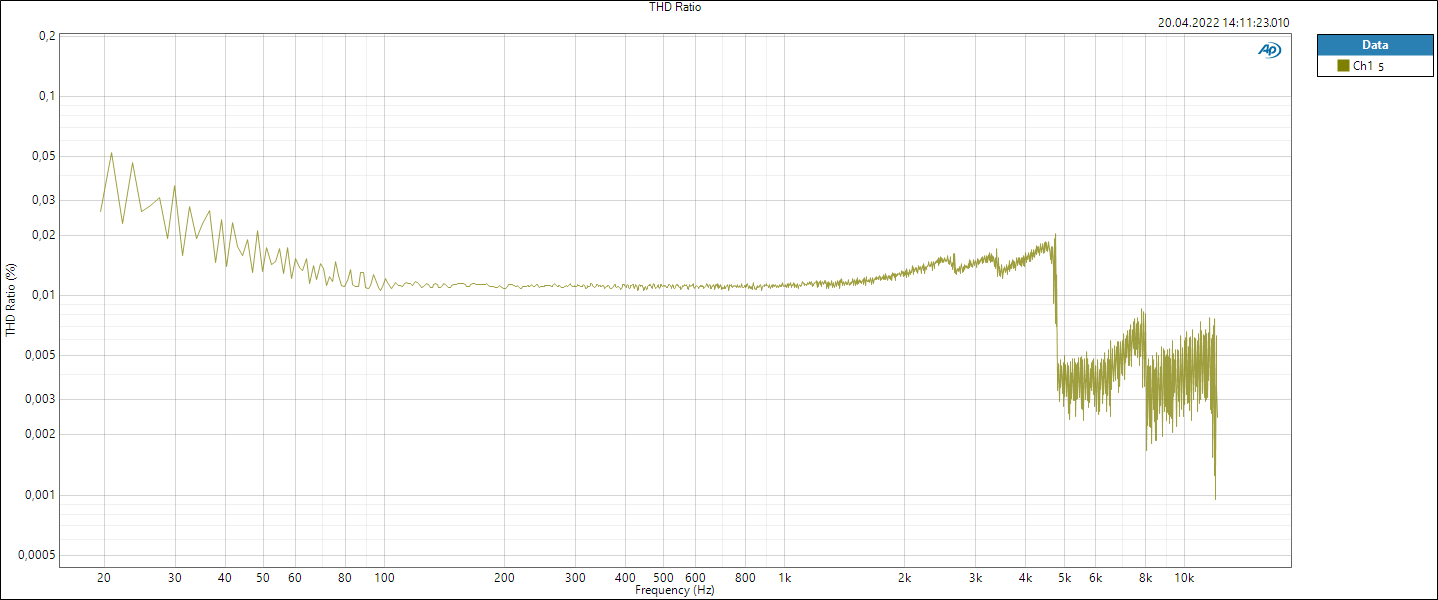Image resolution: width=1438 pixels, height=600 pixels.
Task: Click the 6k frequency tick label
Action: click(x=1095, y=578)
